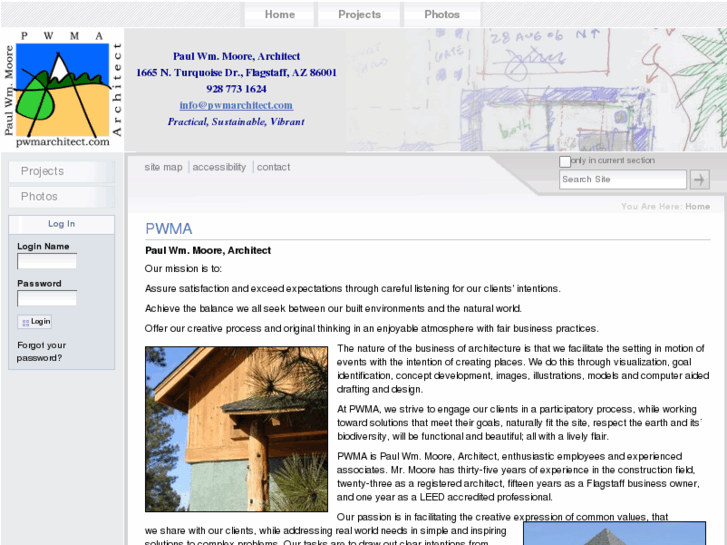Click the pyramid roof photo thumbnail
This screenshot has height=545, width=727.
[614, 533]
